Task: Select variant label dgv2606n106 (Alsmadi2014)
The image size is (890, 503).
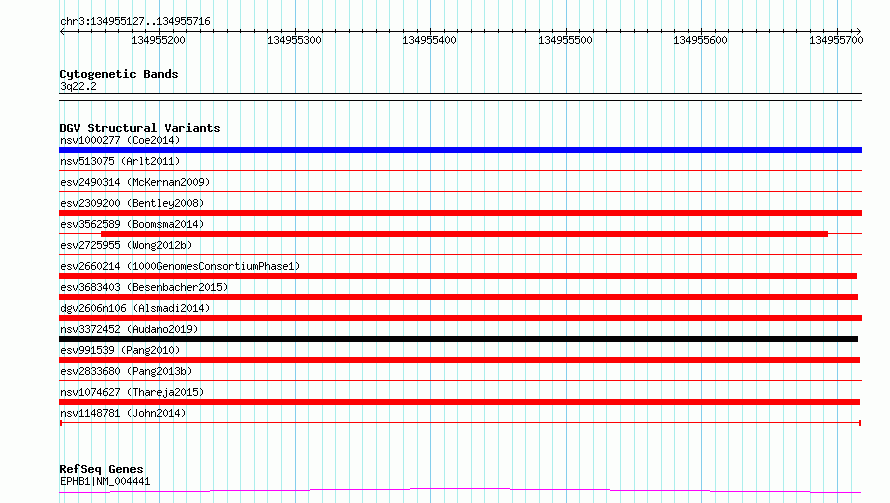Action: pos(135,308)
